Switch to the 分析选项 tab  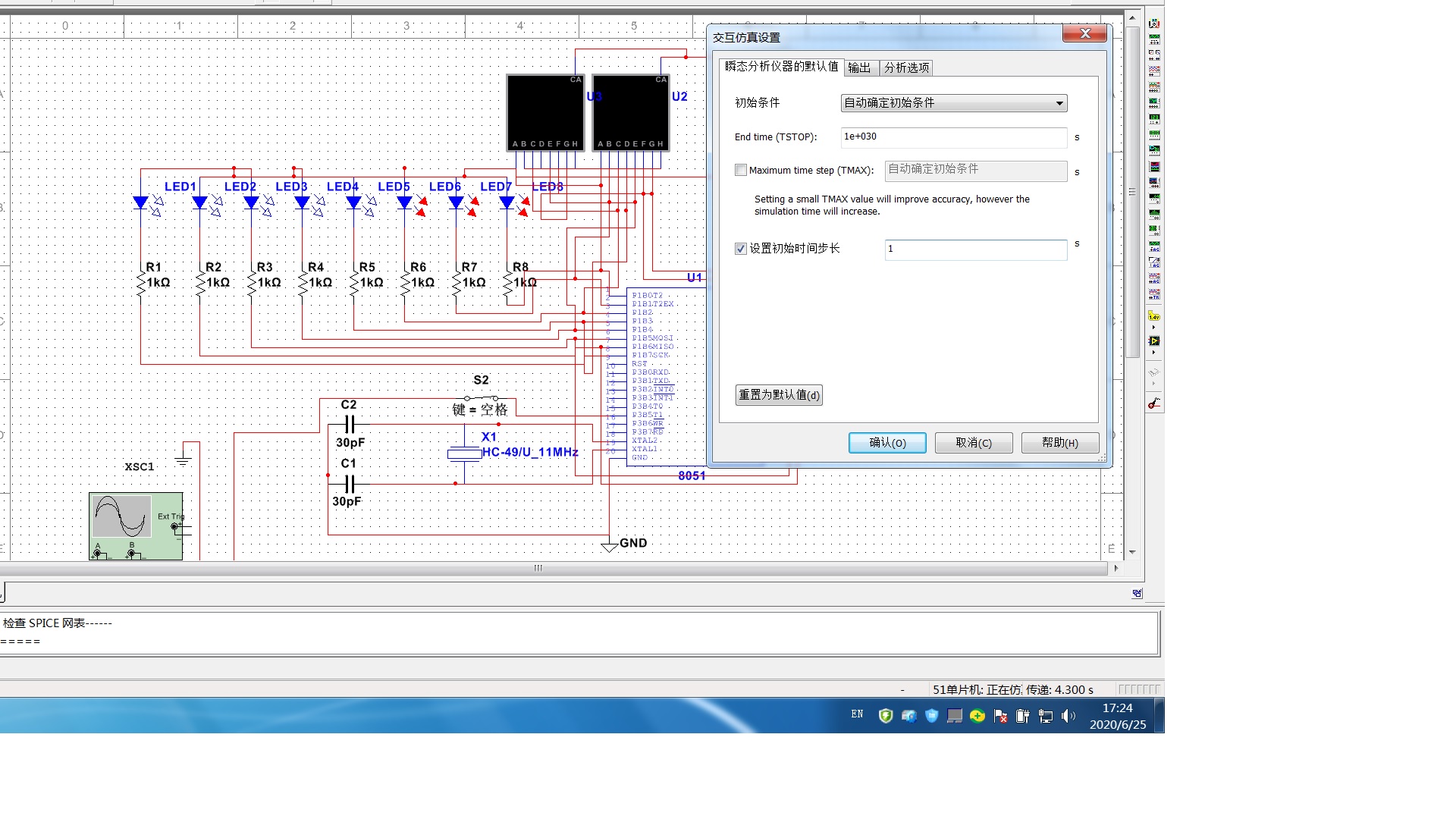tap(906, 68)
